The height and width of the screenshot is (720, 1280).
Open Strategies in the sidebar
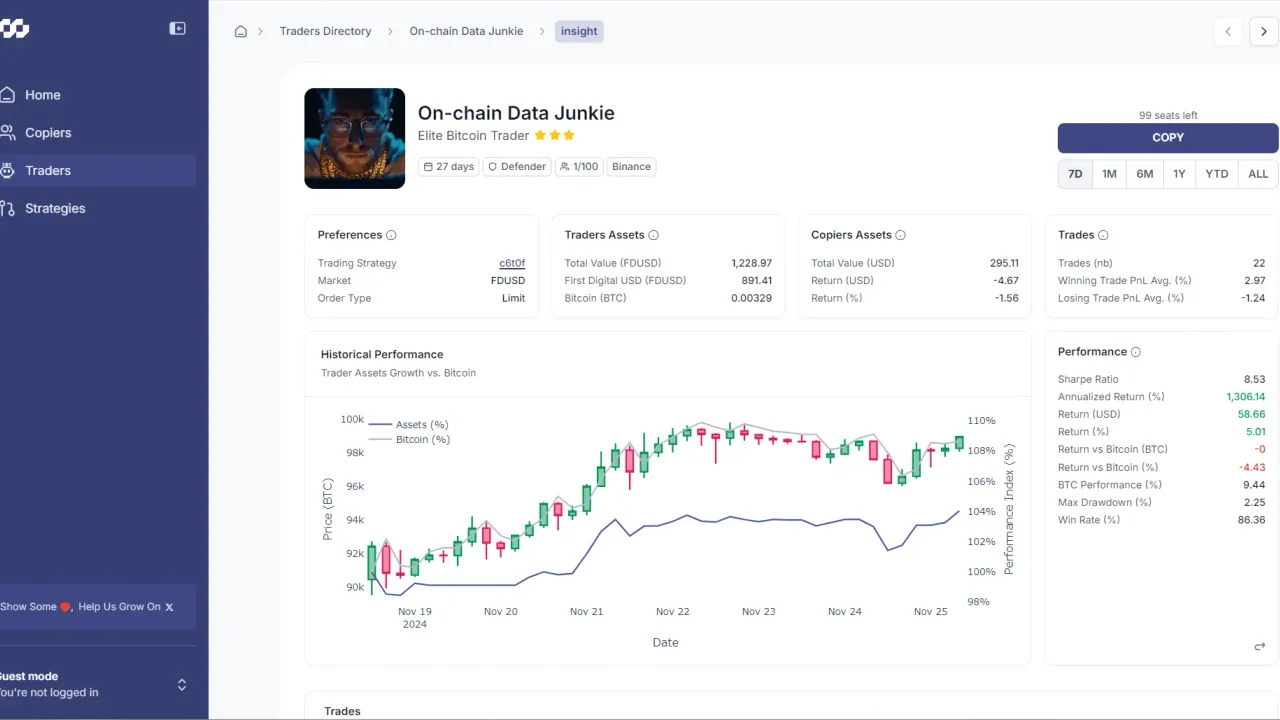[x=55, y=208]
